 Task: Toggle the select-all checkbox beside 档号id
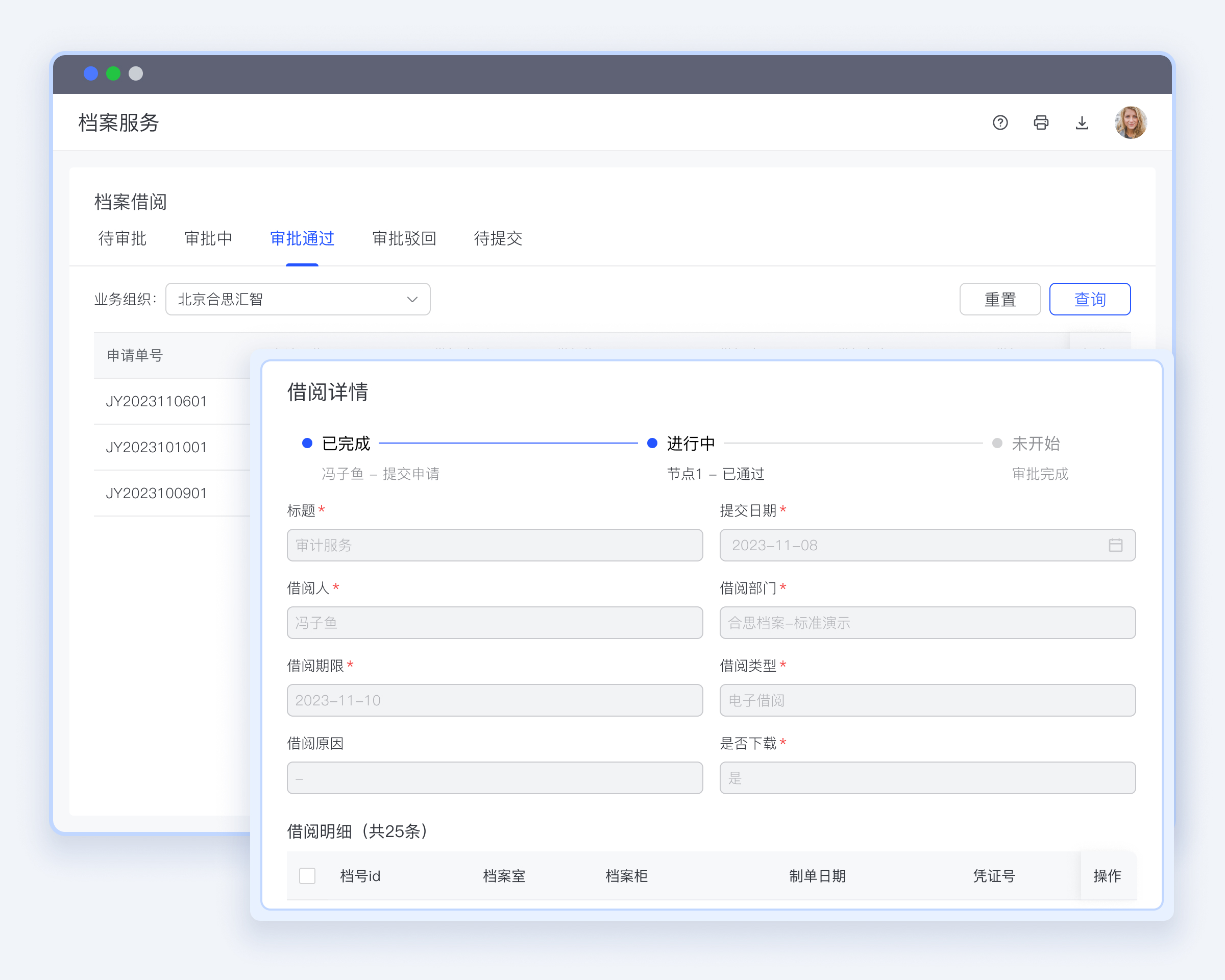[307, 875]
